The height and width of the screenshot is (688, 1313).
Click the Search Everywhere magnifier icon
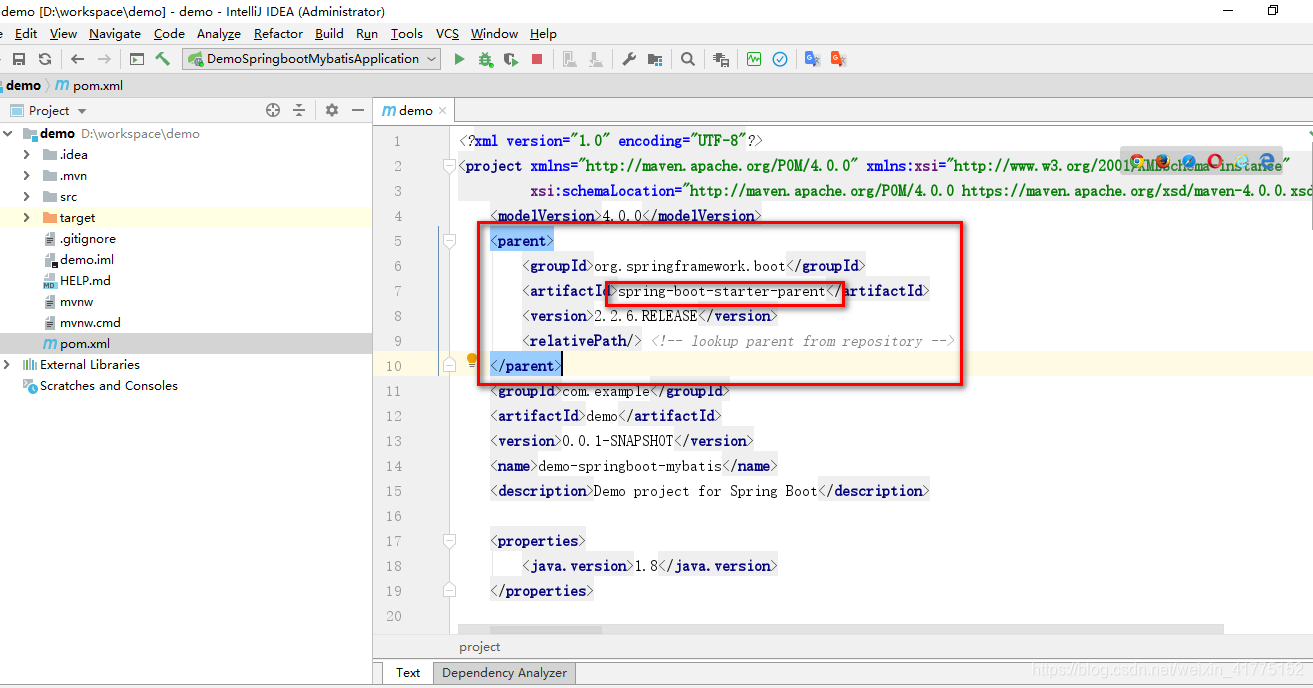688,59
